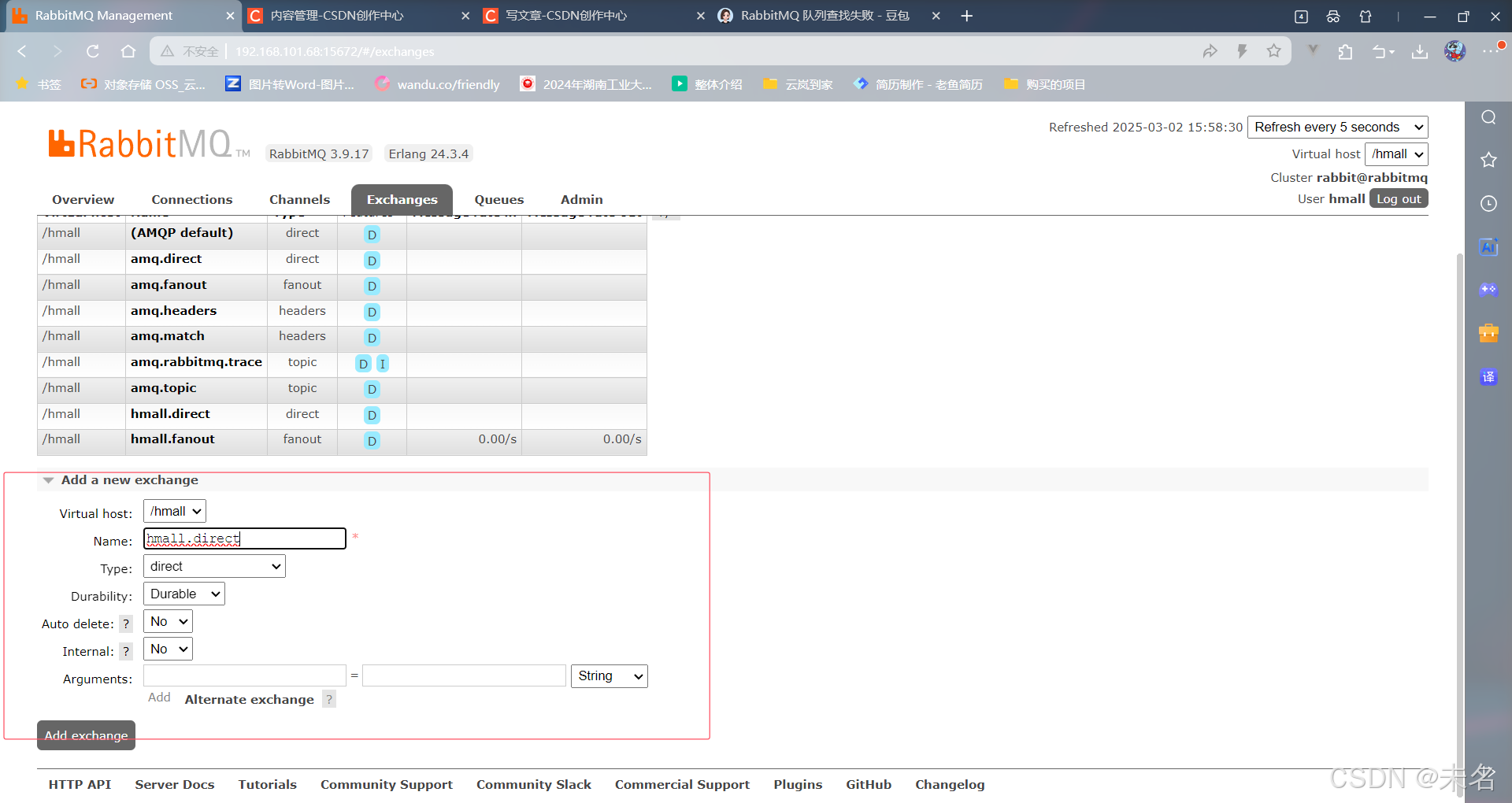Open the Durability dropdown

[x=184, y=594]
